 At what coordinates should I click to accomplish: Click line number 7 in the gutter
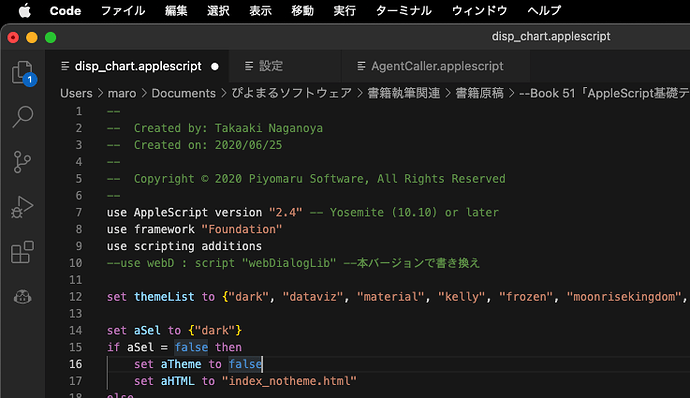(79, 212)
